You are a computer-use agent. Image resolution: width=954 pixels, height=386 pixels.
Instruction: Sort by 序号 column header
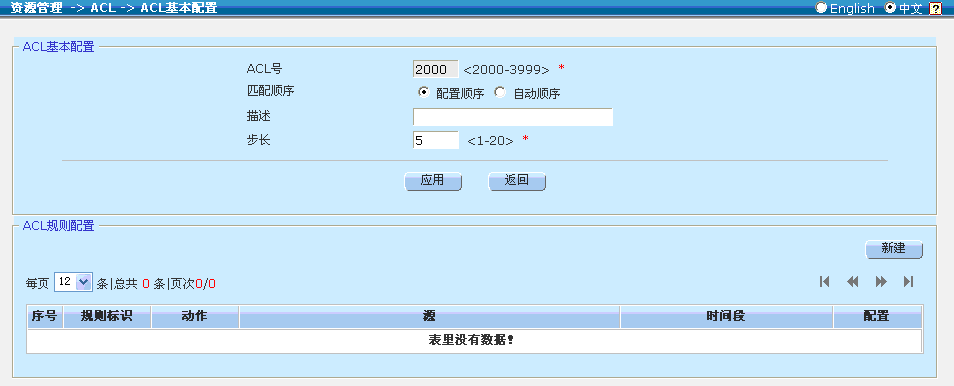point(44,317)
